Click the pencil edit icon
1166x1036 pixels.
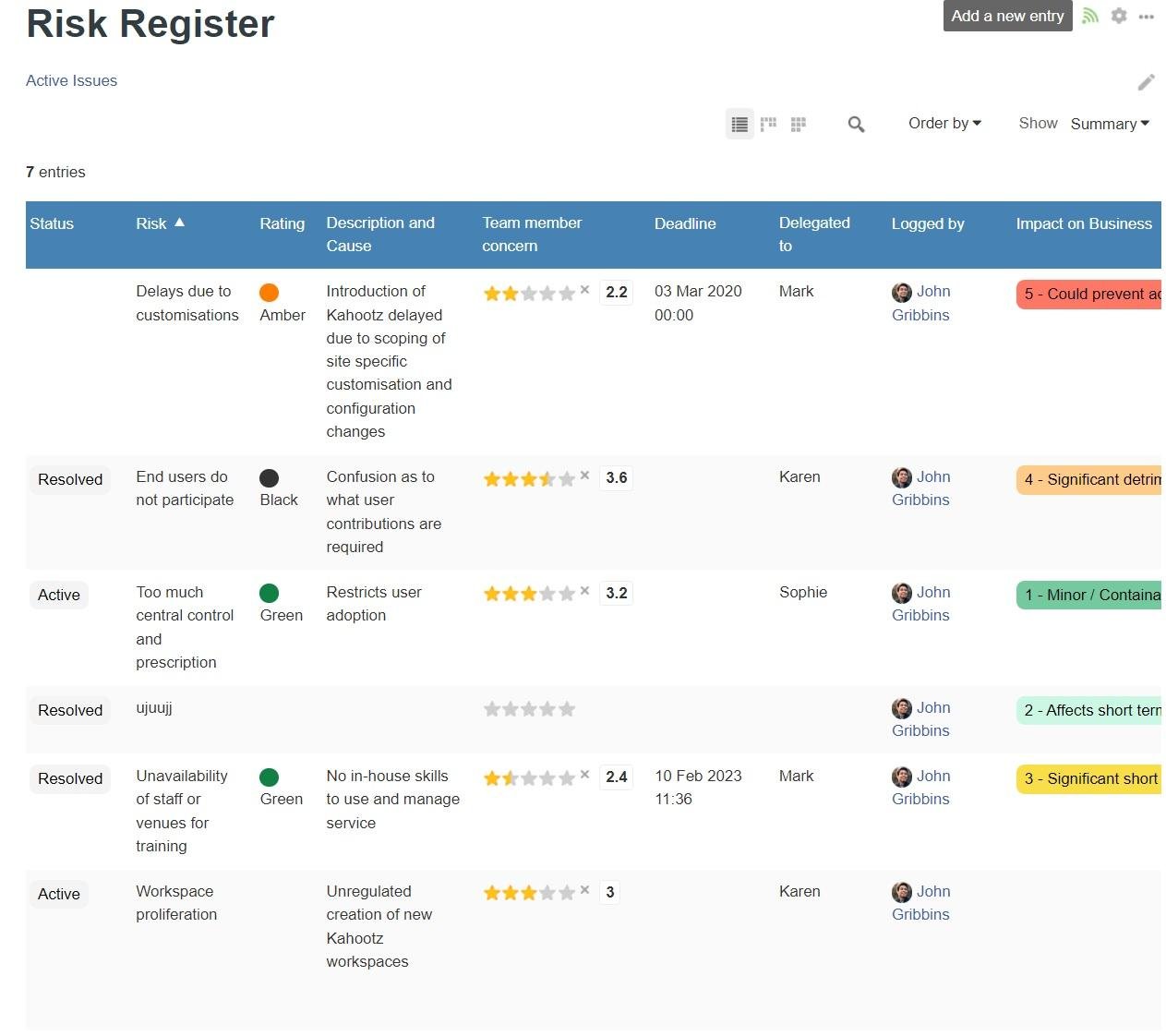tap(1146, 83)
